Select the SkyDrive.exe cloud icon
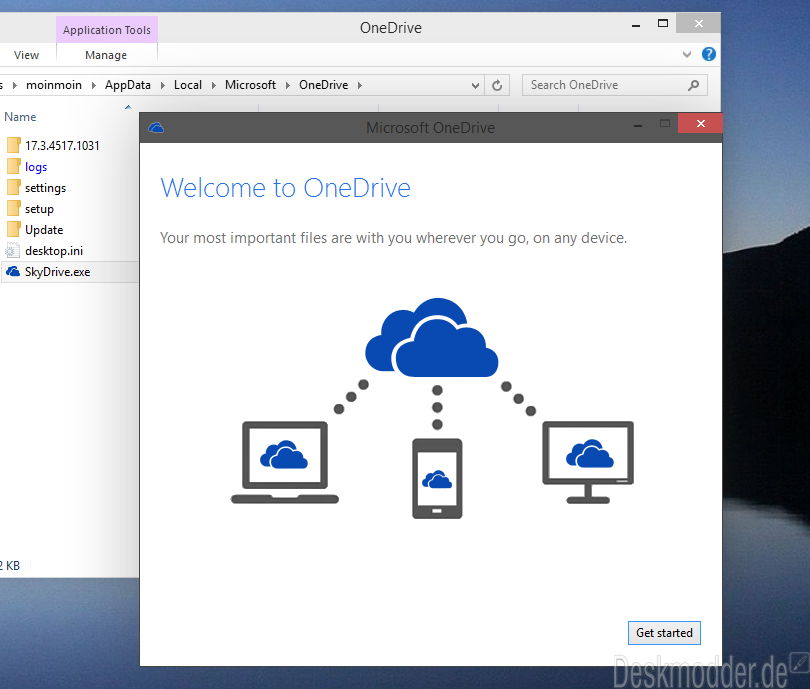810x689 pixels. (x=13, y=272)
